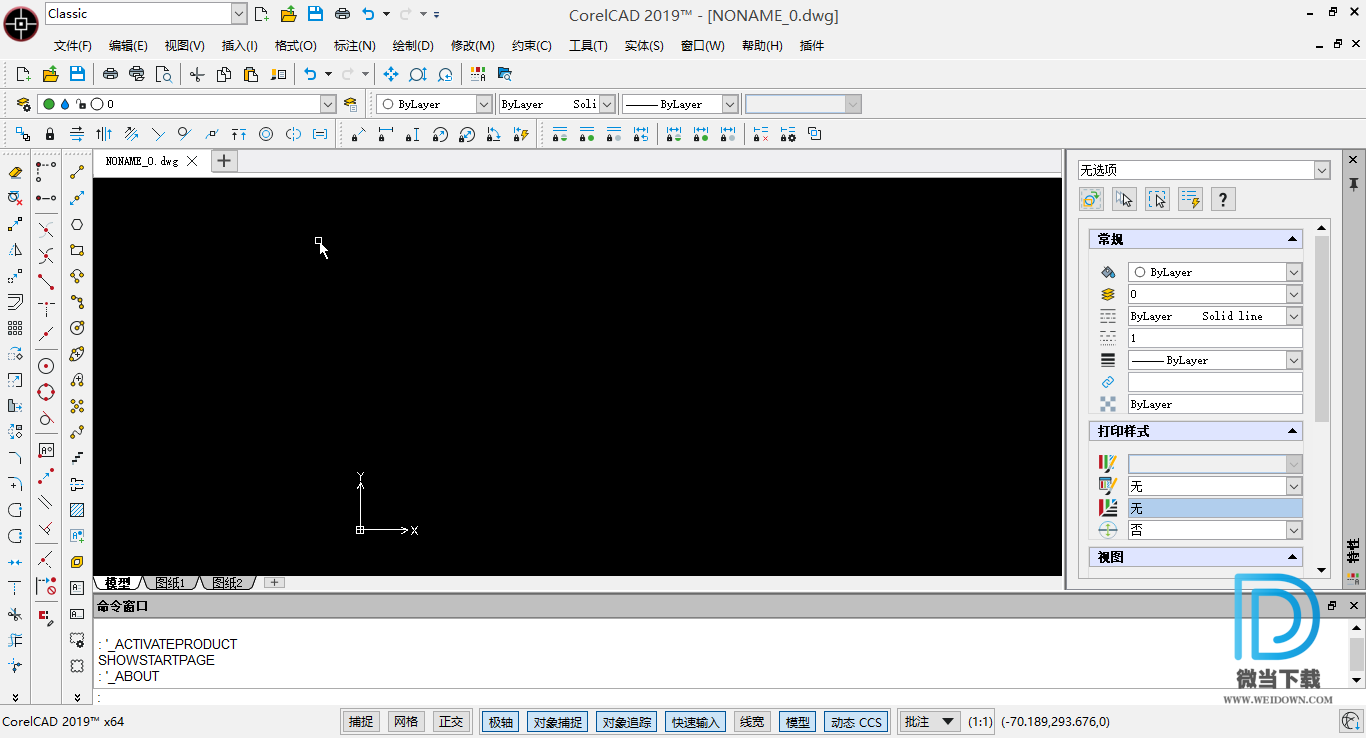Click the plus button to add drawing tab
The image size is (1366, 738).
click(225, 161)
